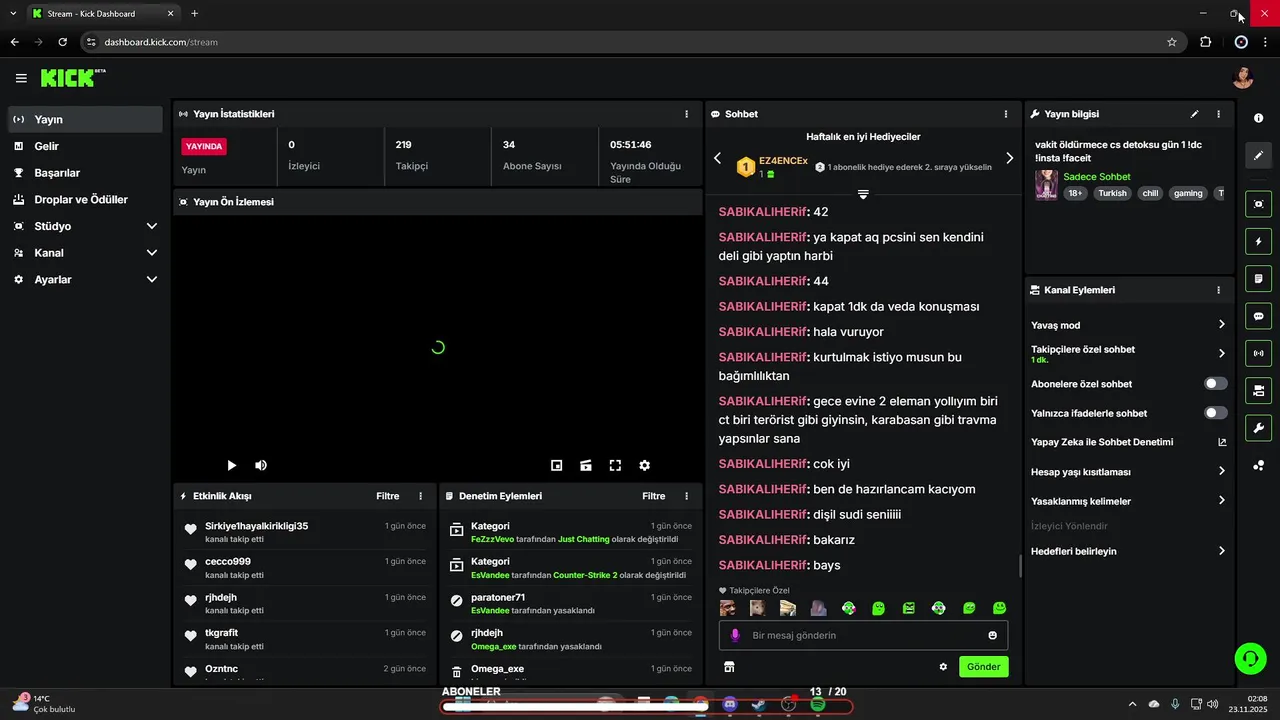
Task: Open Discord from the Windows taskbar
Action: (x=729, y=704)
